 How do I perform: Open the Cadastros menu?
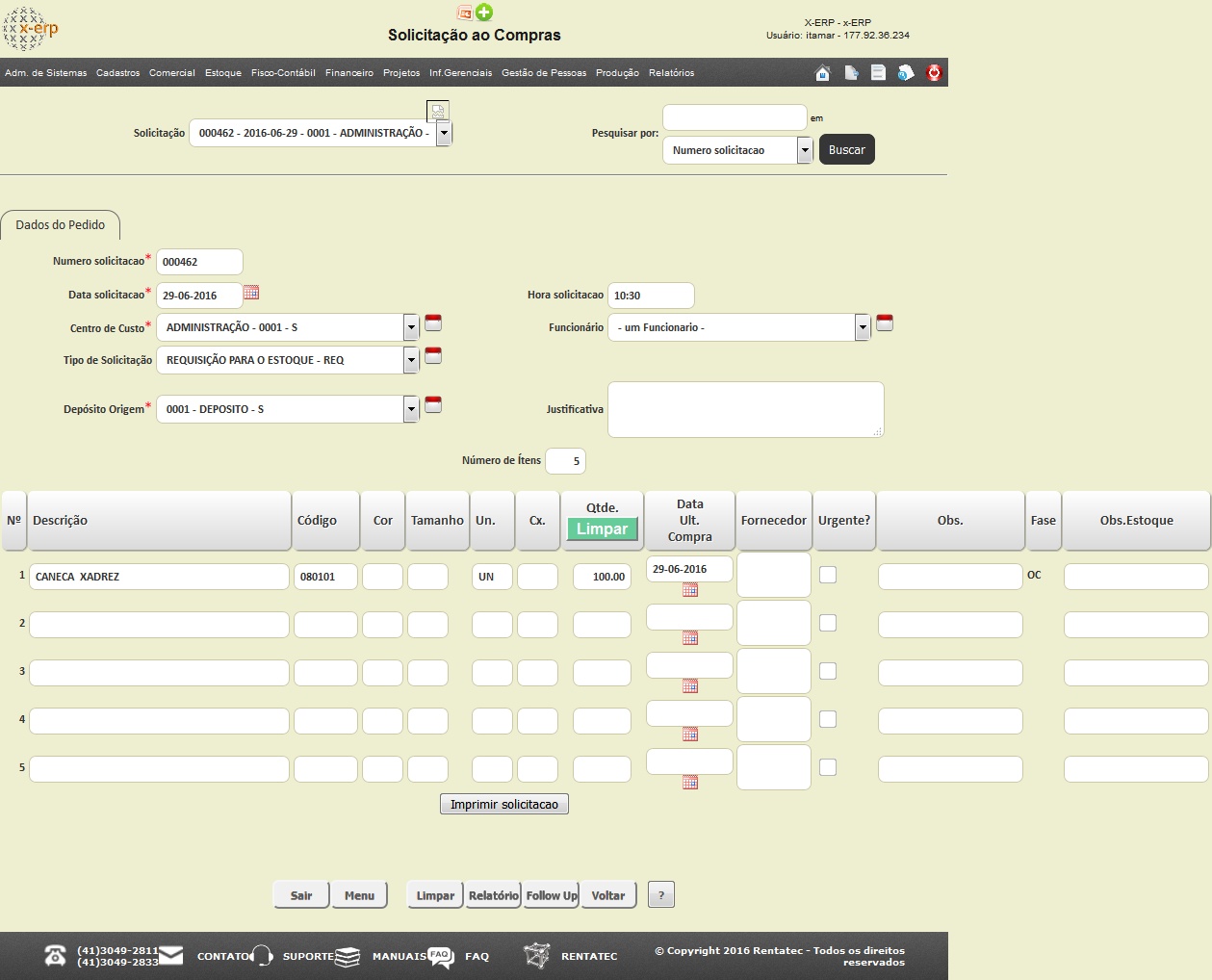click(x=118, y=73)
